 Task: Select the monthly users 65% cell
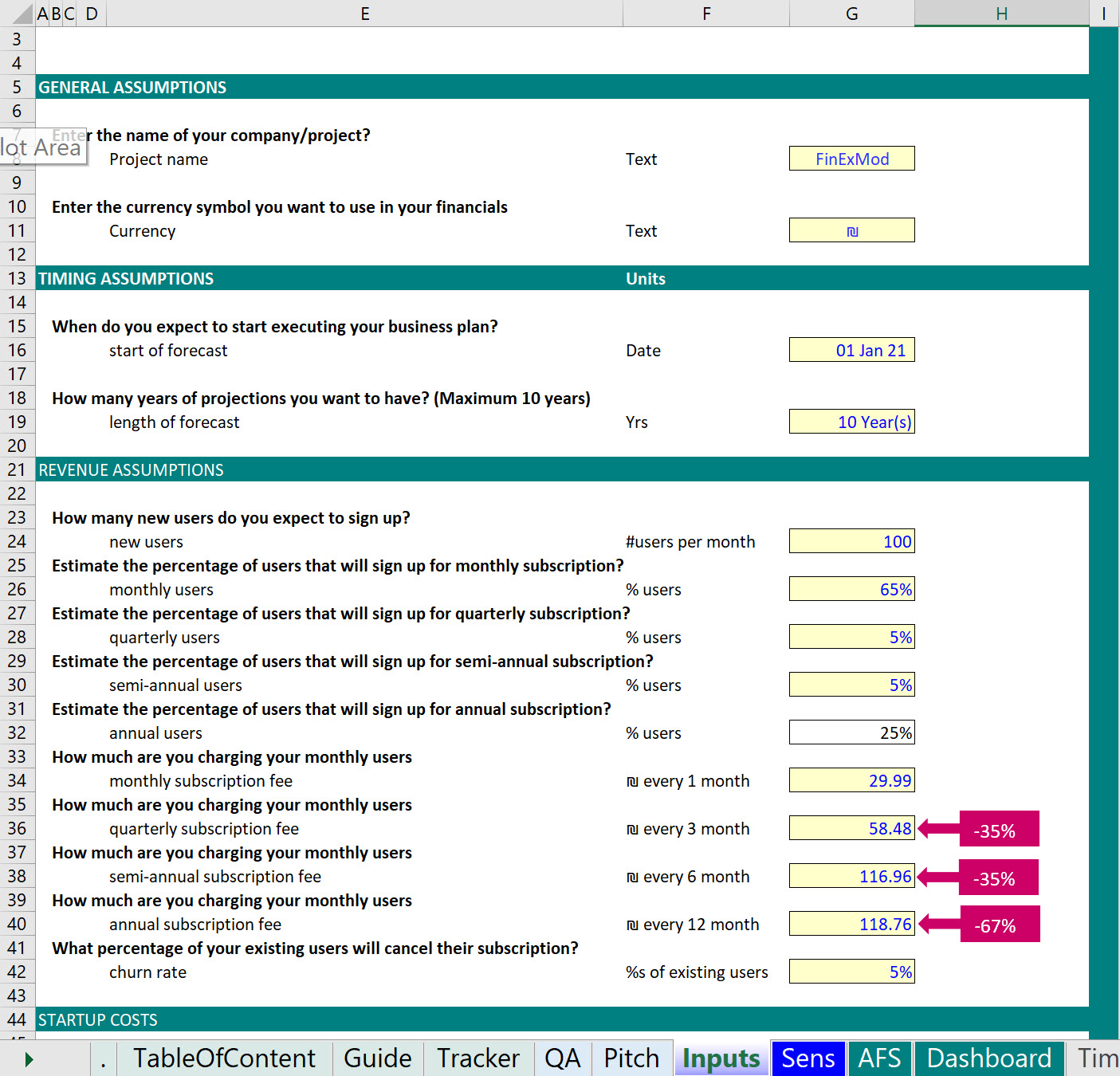coord(852,589)
